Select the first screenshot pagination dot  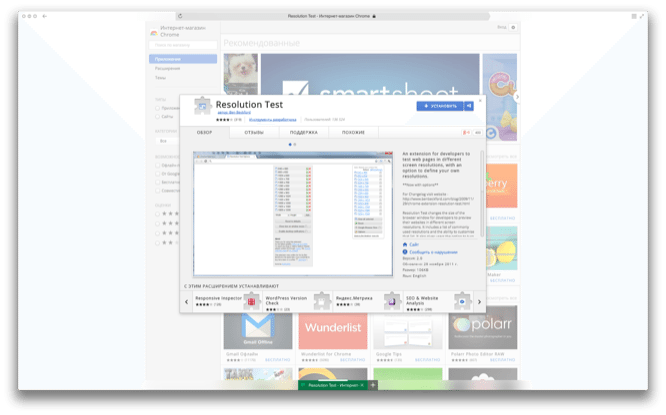point(290,144)
